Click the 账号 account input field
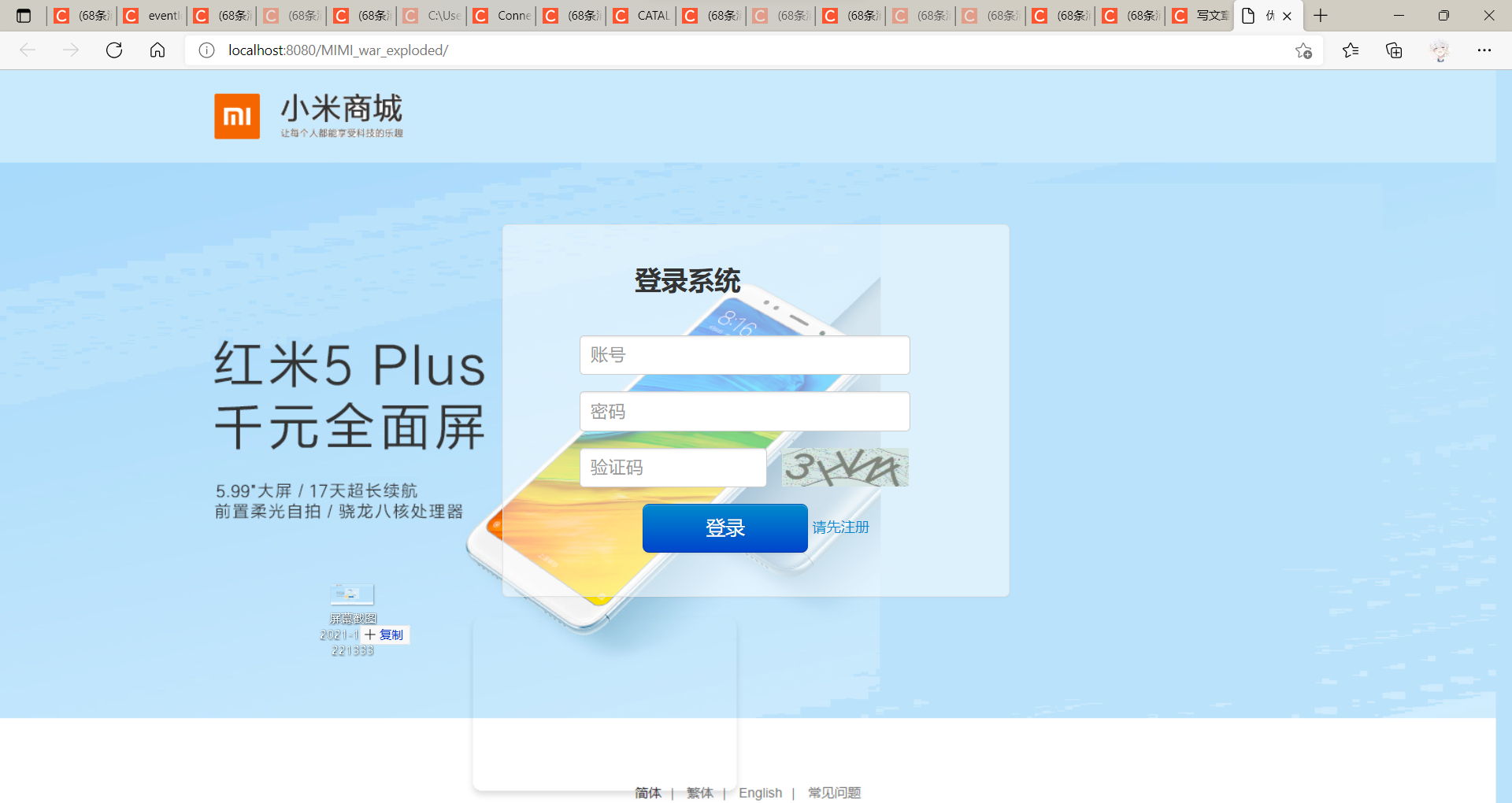The image size is (1512, 803). coord(743,355)
